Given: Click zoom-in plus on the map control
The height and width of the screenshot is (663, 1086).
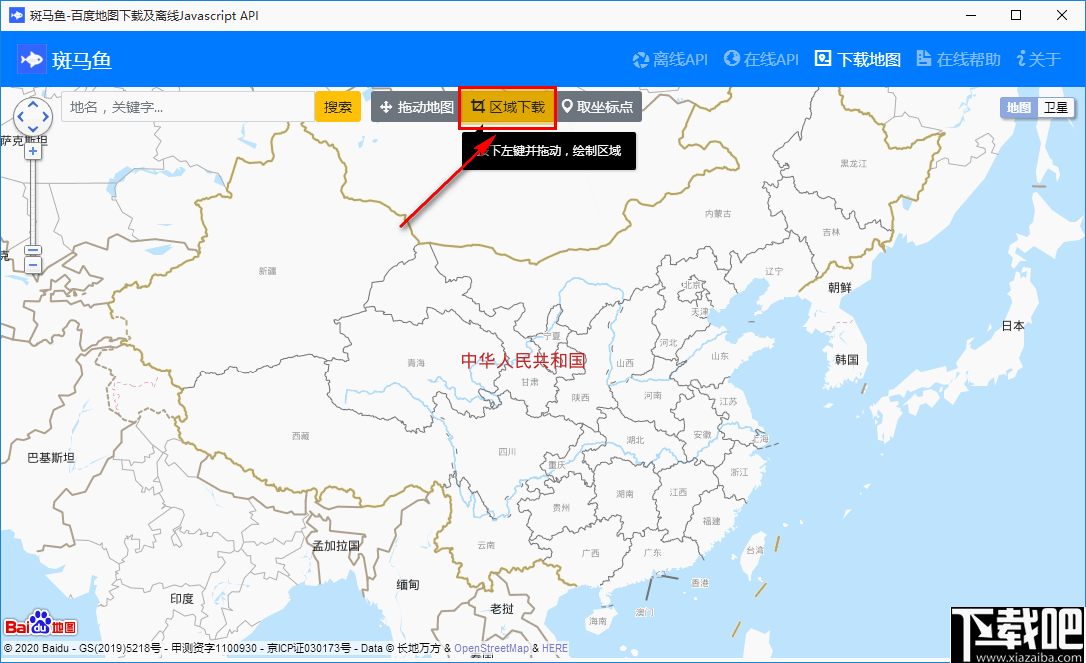Looking at the screenshot, I should 33,150.
